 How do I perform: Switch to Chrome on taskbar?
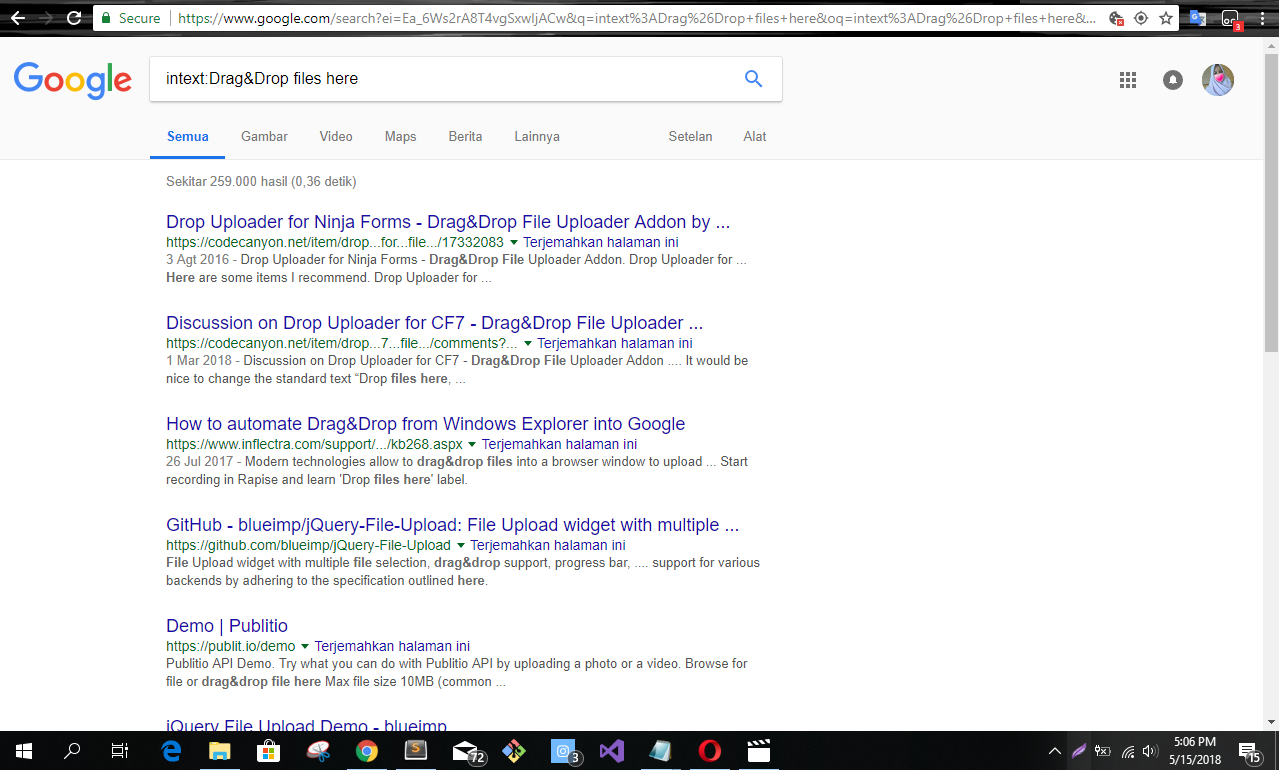367,751
